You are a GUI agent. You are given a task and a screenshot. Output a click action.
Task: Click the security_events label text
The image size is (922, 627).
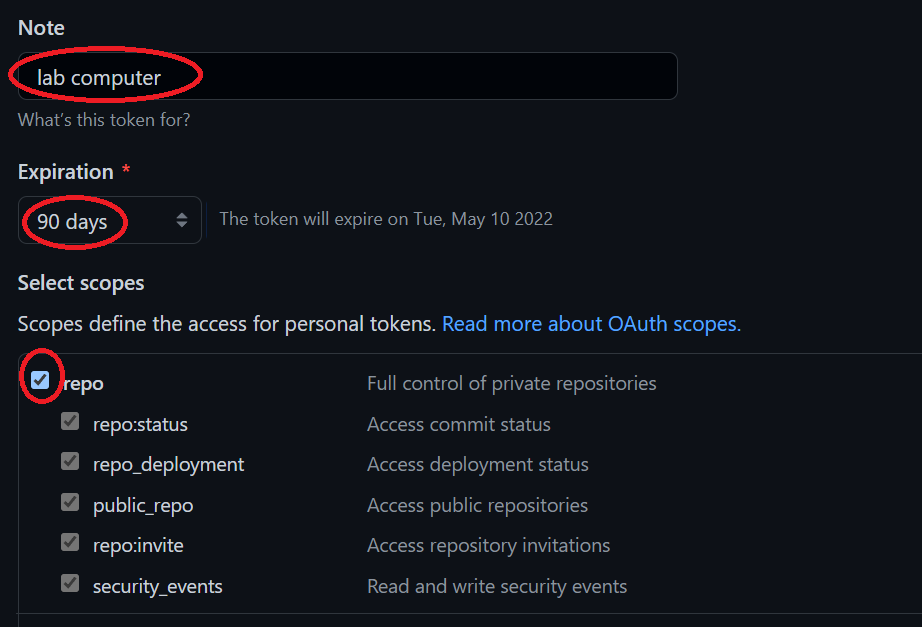pyautogui.click(x=158, y=587)
